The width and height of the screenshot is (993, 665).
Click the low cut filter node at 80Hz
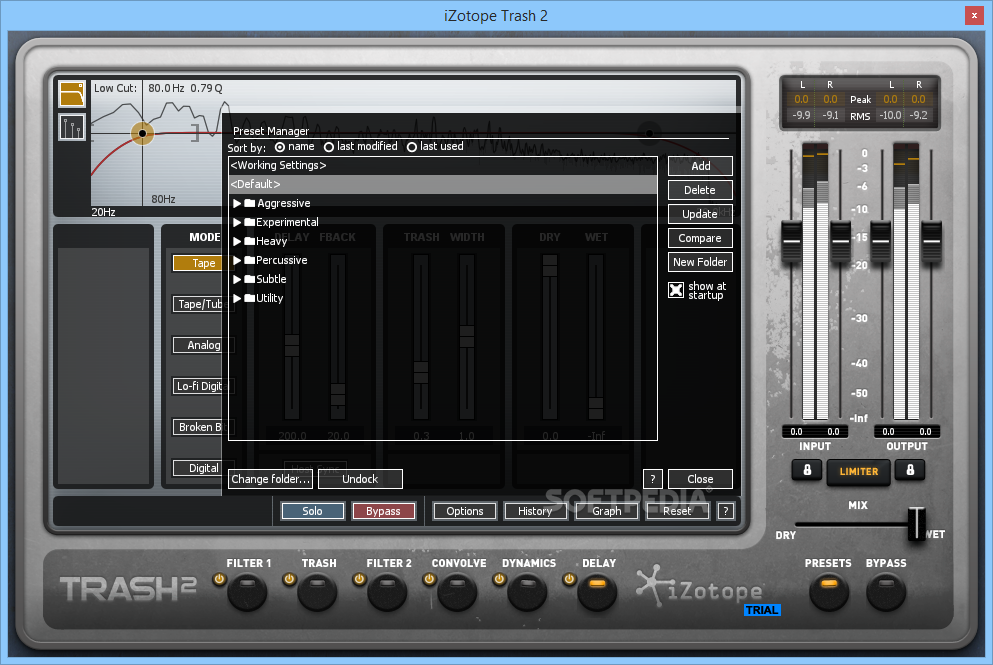(142, 133)
